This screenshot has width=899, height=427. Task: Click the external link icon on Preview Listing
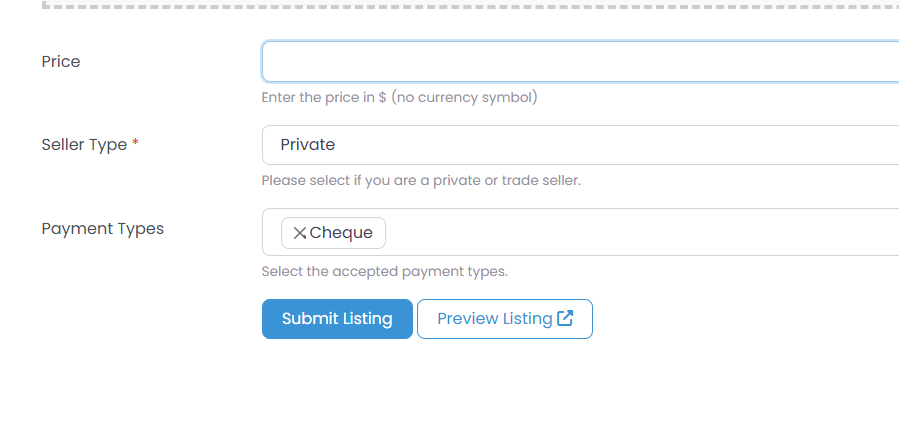tap(565, 318)
